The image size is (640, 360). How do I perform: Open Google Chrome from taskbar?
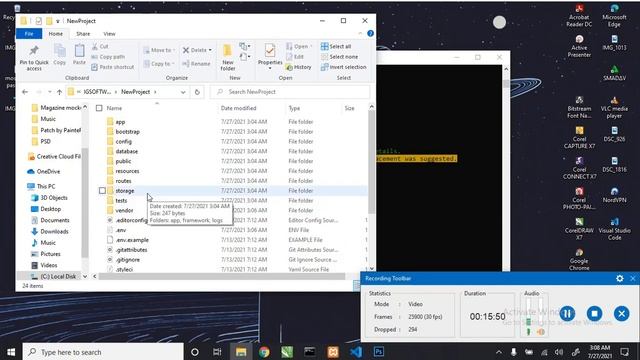pyautogui.click(x=264, y=352)
